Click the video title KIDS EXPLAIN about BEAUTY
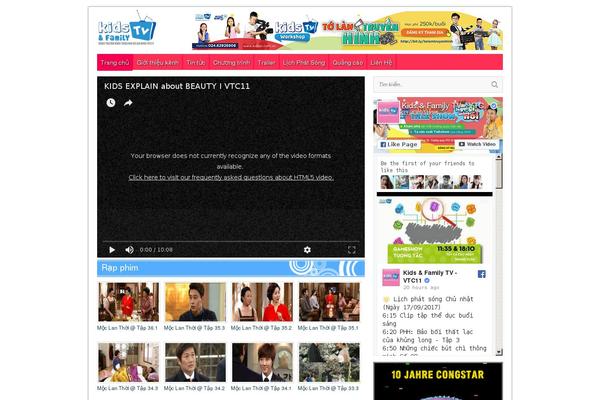 pos(177,86)
